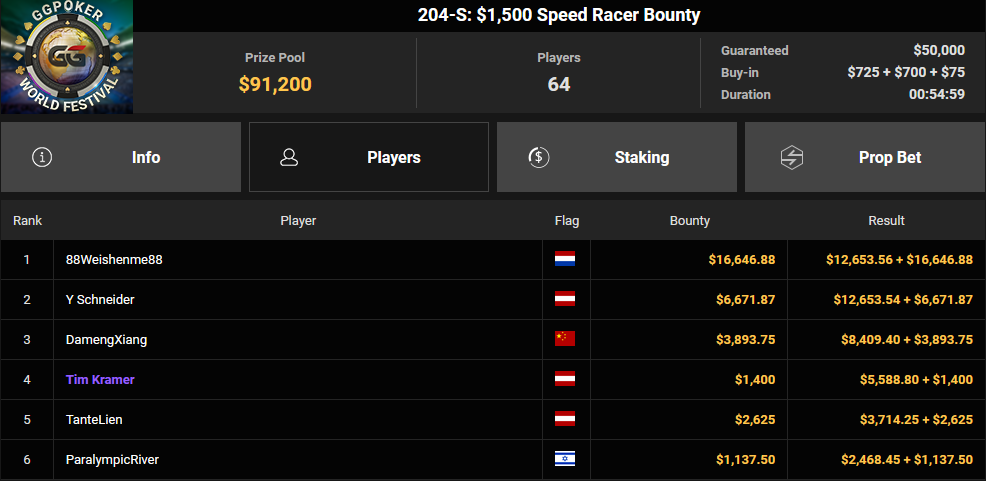Open the Prop Bet tab

tap(865, 157)
